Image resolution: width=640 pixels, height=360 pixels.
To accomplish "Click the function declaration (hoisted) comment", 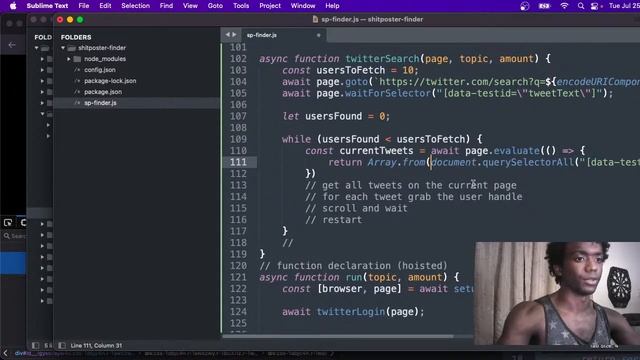I will point(353,266).
